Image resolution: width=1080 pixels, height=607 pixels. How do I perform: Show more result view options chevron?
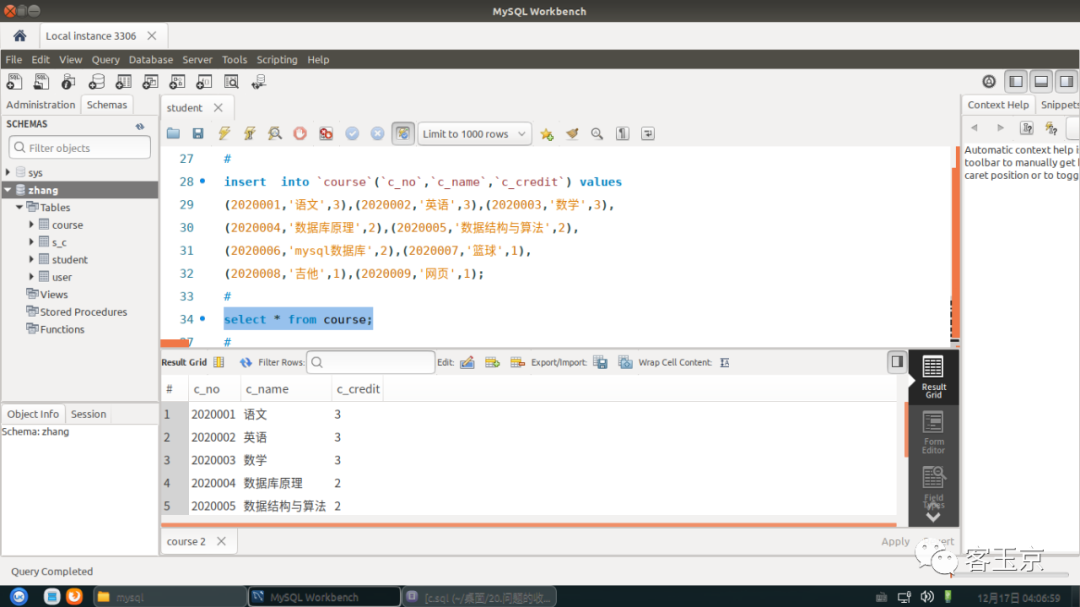click(x=933, y=517)
